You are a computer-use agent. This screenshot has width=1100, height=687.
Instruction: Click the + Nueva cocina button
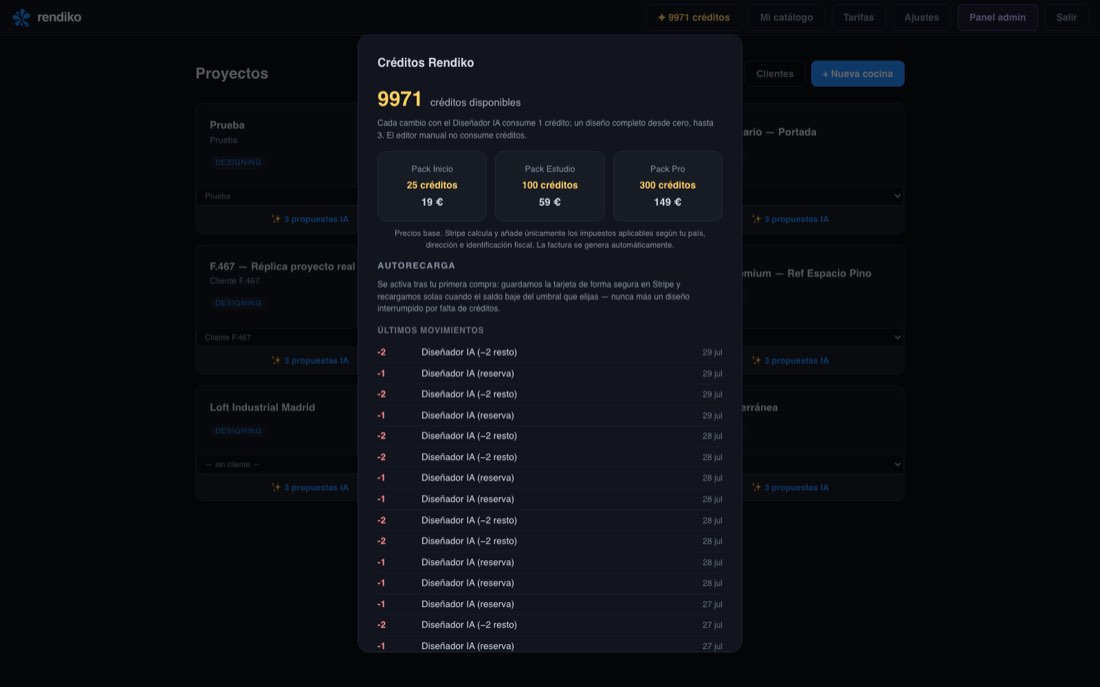click(x=857, y=74)
